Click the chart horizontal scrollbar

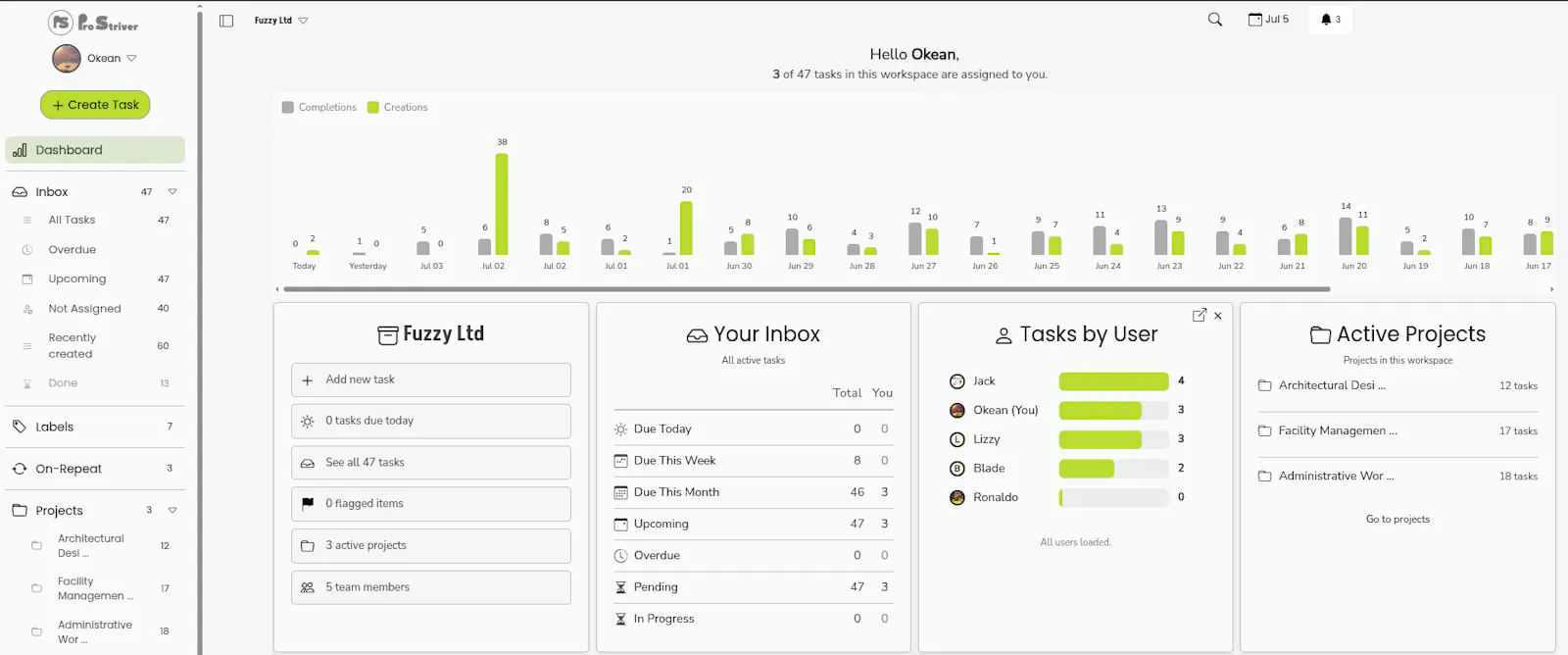[x=808, y=289]
